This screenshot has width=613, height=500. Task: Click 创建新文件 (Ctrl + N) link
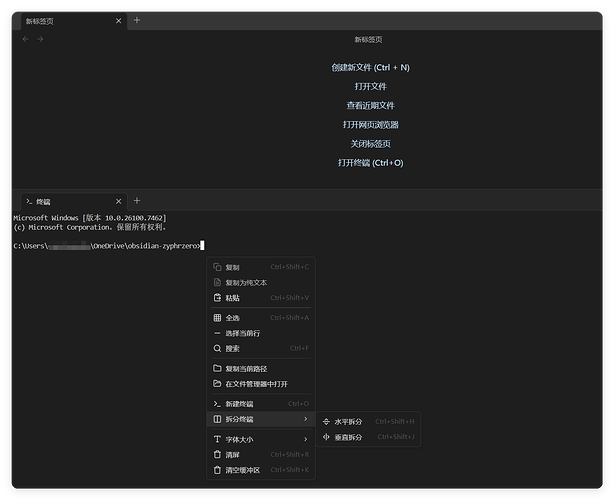pyautogui.click(x=371, y=67)
